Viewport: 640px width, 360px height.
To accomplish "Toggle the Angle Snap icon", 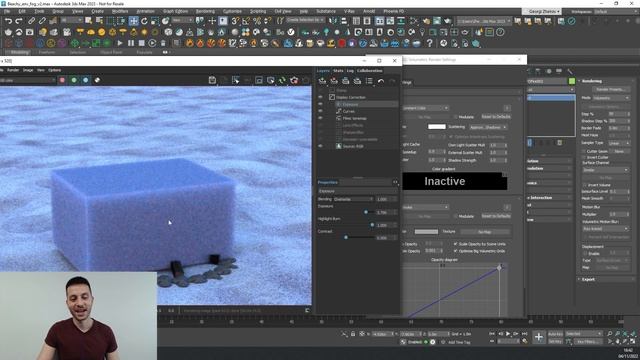I will pos(246,21).
